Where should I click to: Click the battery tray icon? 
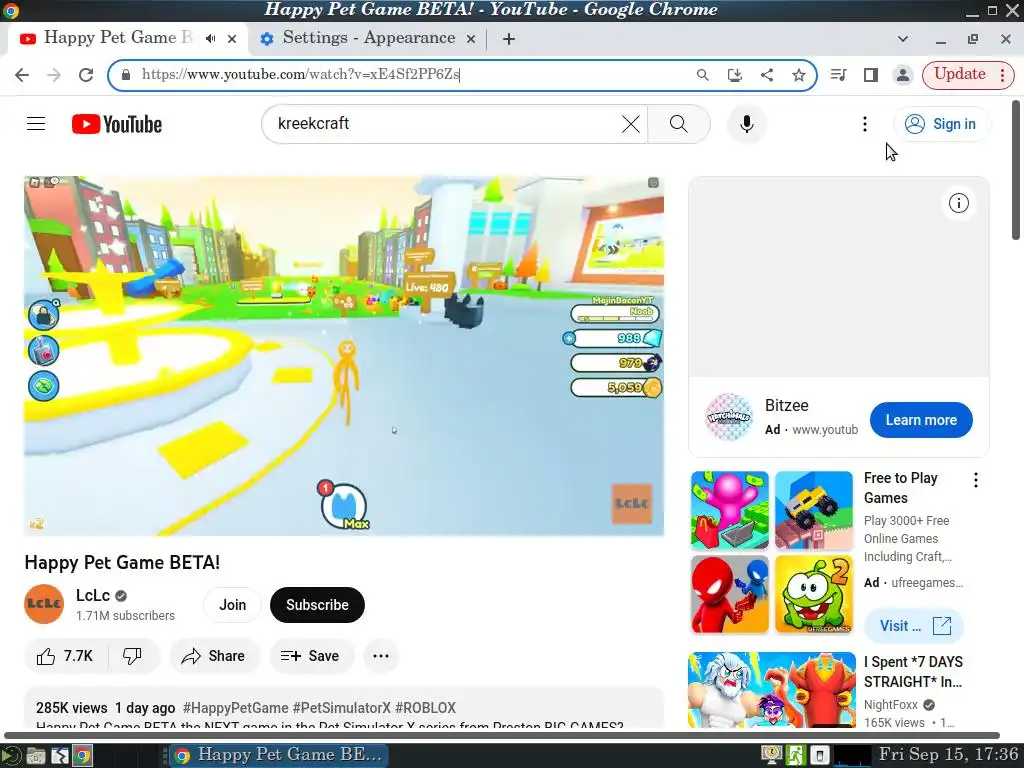tap(820, 756)
